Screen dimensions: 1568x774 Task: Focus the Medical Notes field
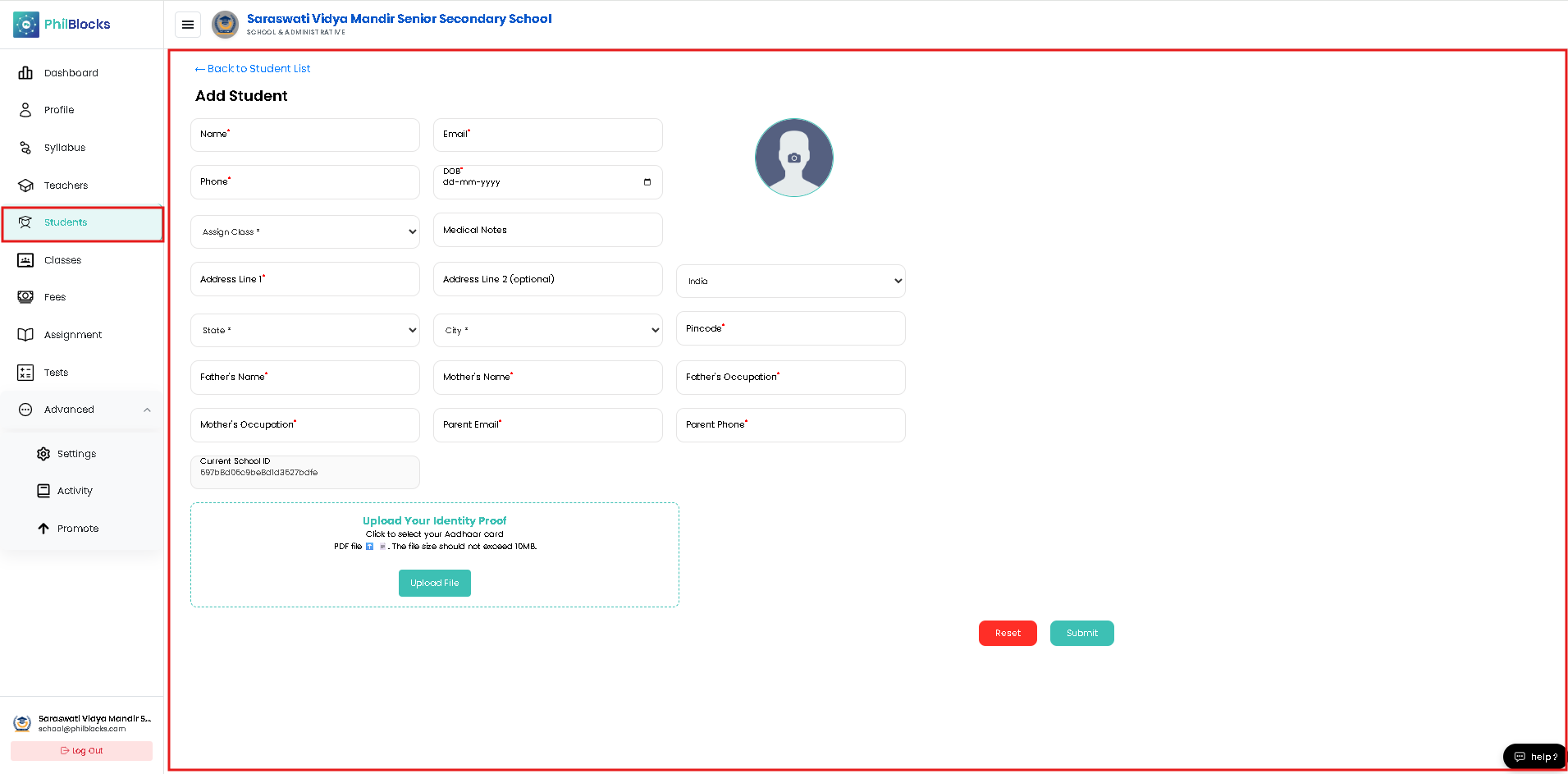pos(548,230)
